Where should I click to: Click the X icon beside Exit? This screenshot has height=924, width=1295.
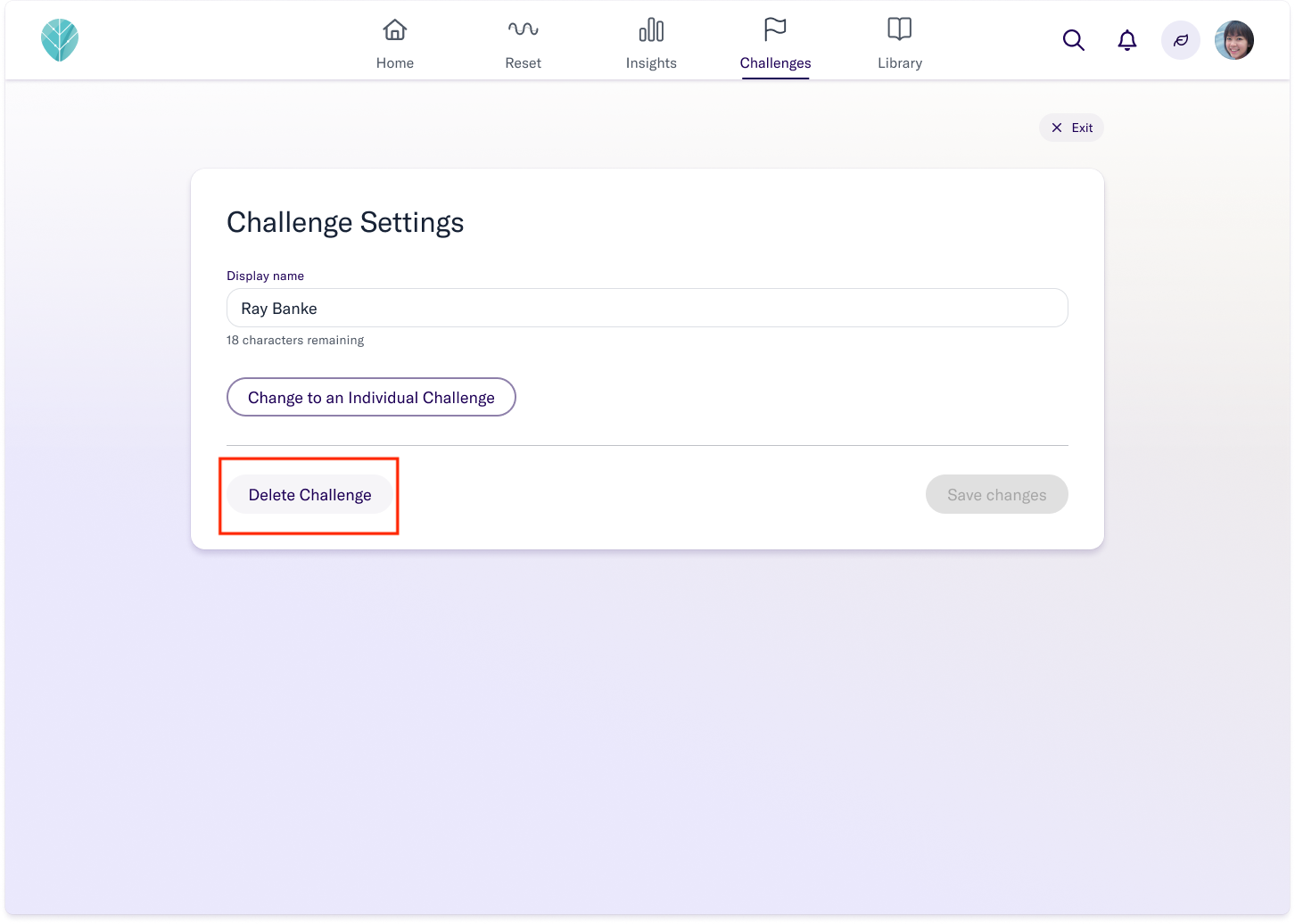(x=1057, y=128)
